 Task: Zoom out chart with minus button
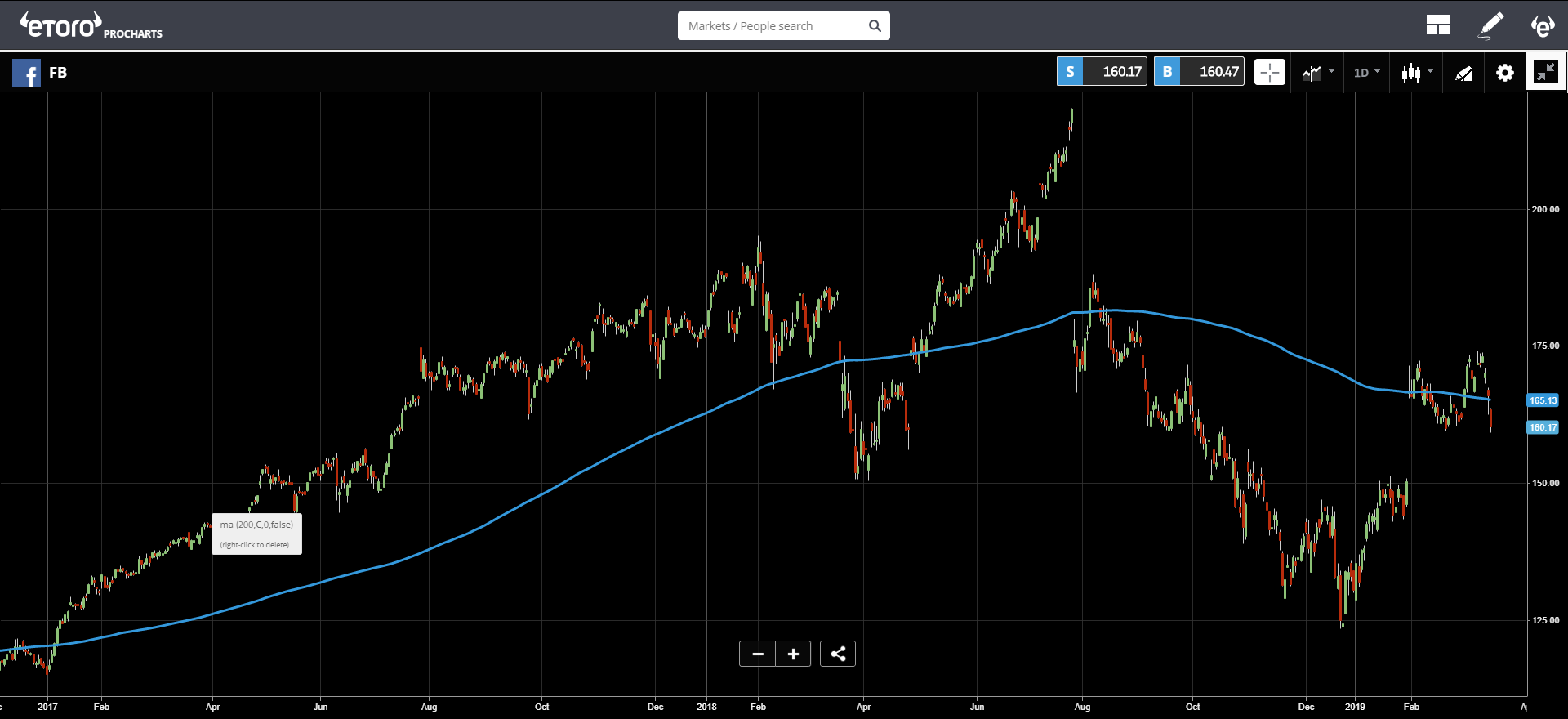(x=757, y=654)
